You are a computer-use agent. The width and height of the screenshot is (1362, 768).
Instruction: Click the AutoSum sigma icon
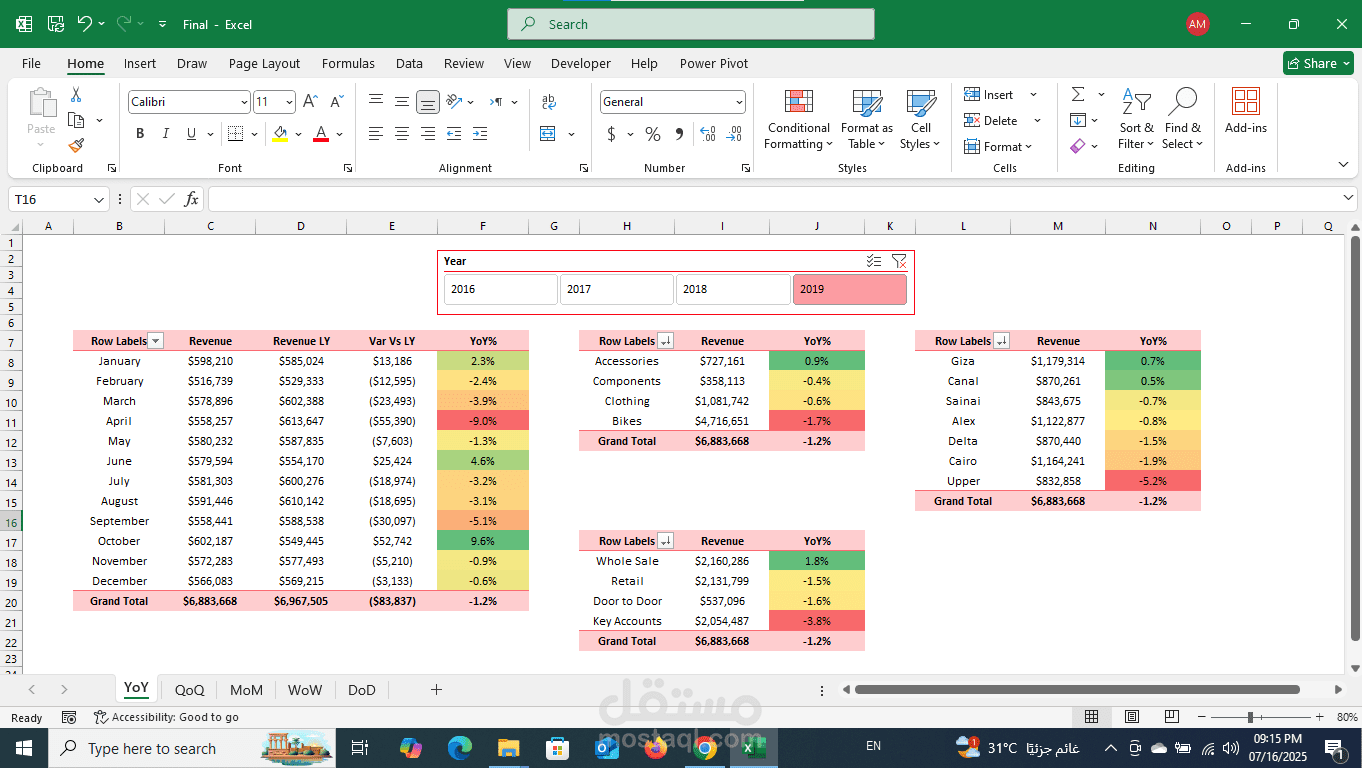1078,94
